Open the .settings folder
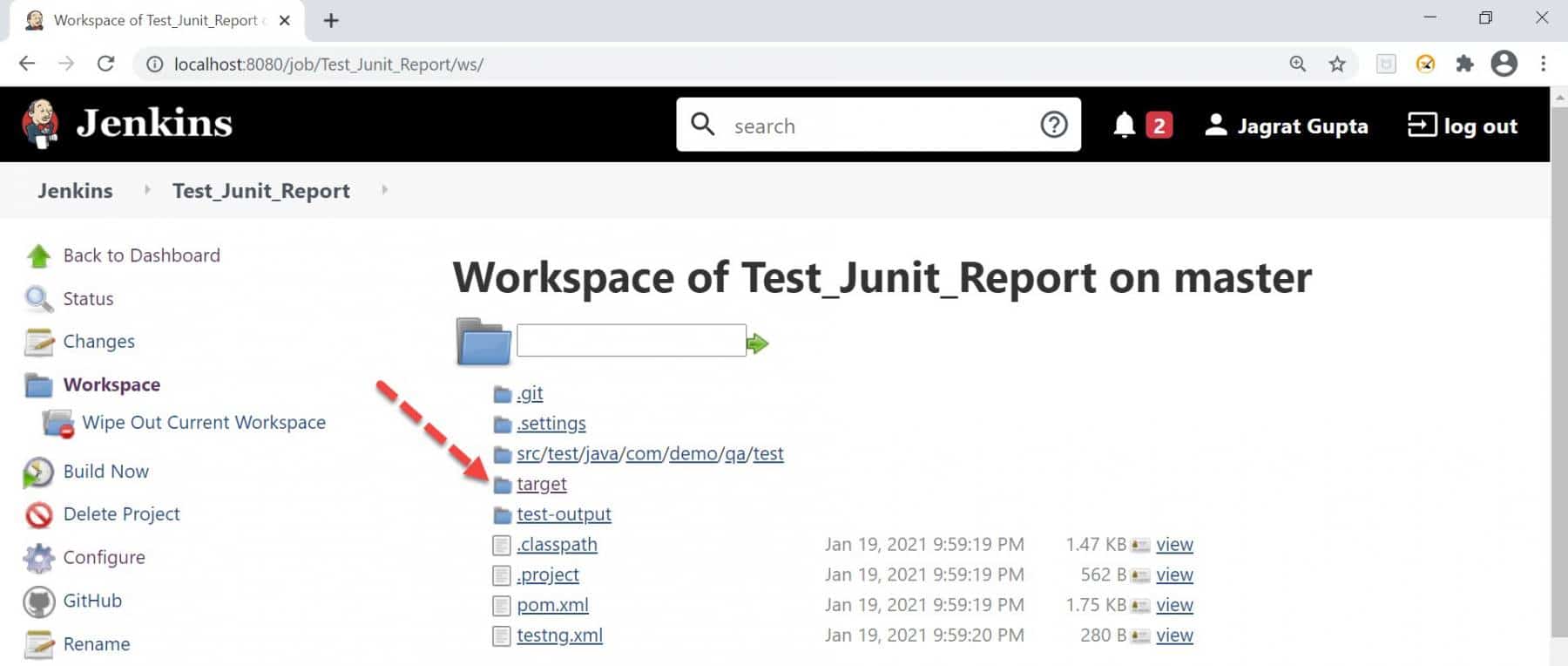1568x666 pixels. pyautogui.click(x=551, y=424)
